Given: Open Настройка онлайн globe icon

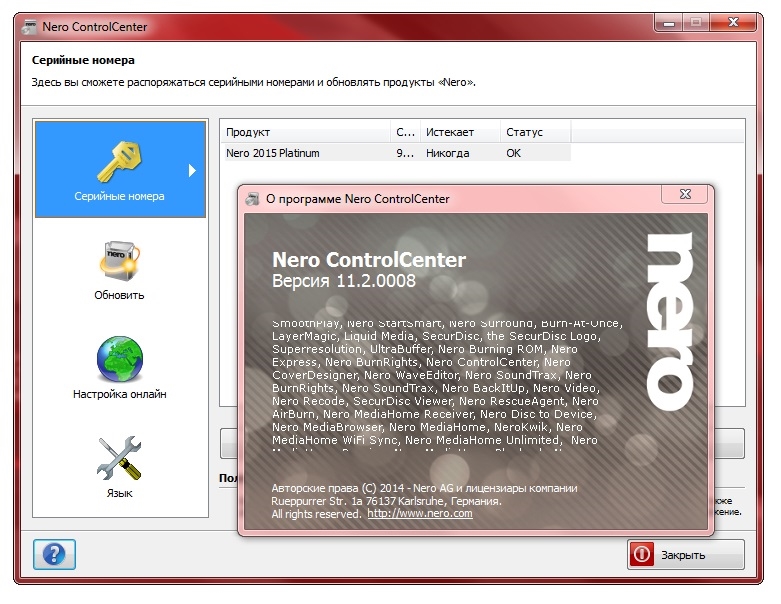Looking at the screenshot, I should click(x=120, y=359).
